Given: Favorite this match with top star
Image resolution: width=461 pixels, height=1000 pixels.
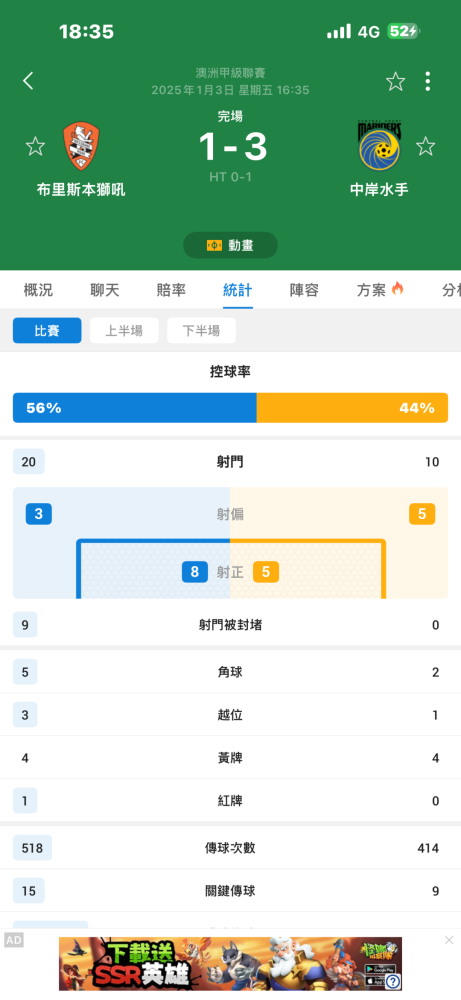Looking at the screenshot, I should pos(395,81).
